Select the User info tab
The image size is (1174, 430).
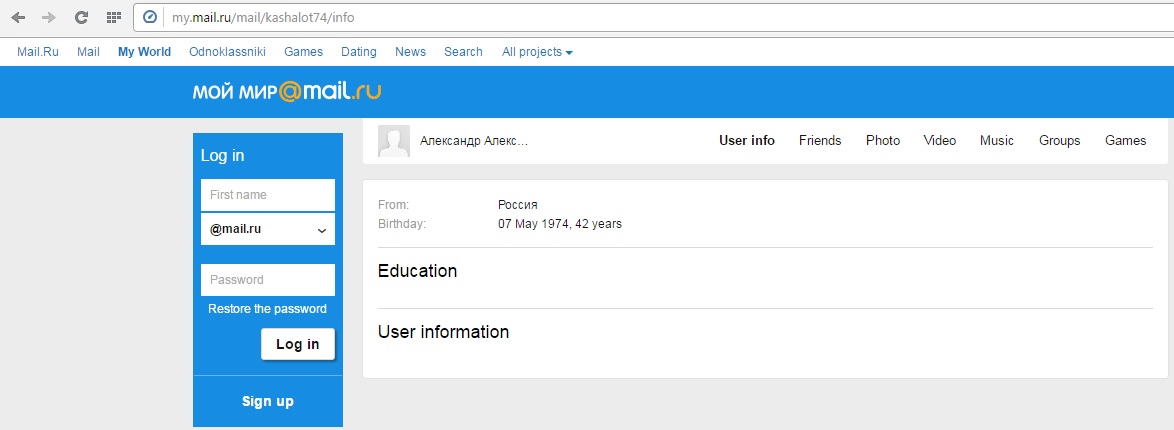coord(746,140)
